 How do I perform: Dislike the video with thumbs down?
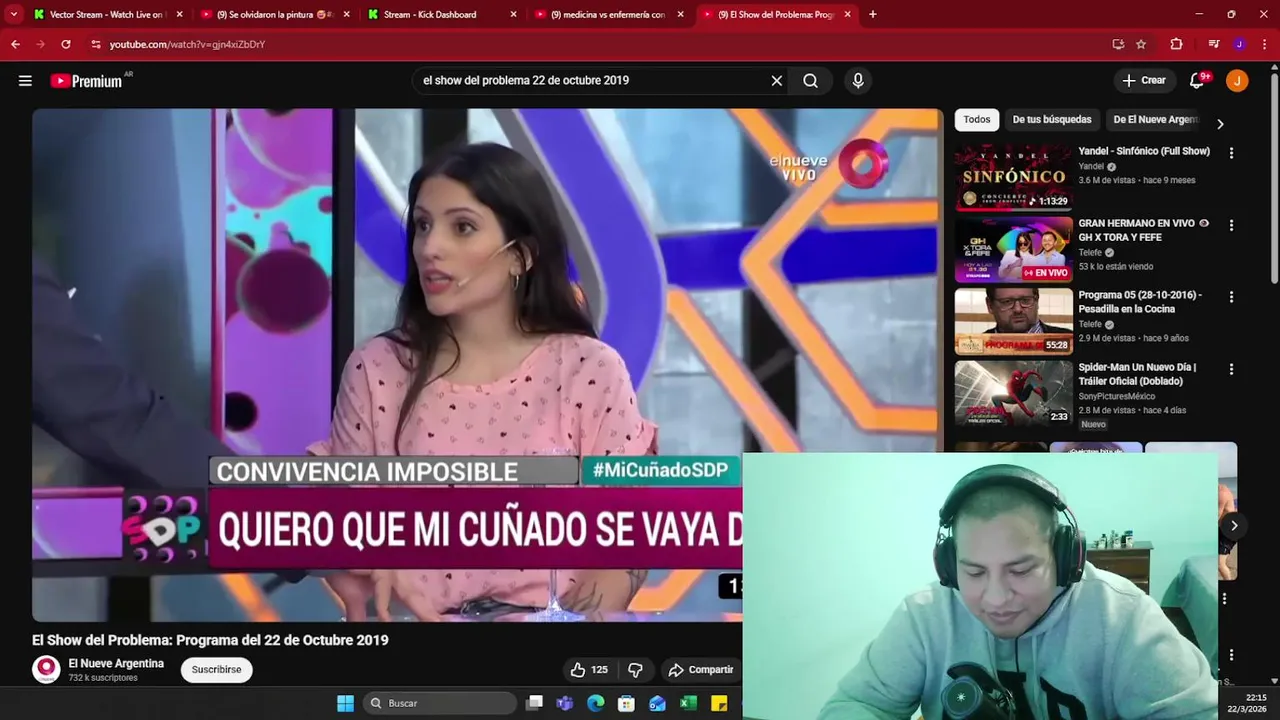click(635, 670)
